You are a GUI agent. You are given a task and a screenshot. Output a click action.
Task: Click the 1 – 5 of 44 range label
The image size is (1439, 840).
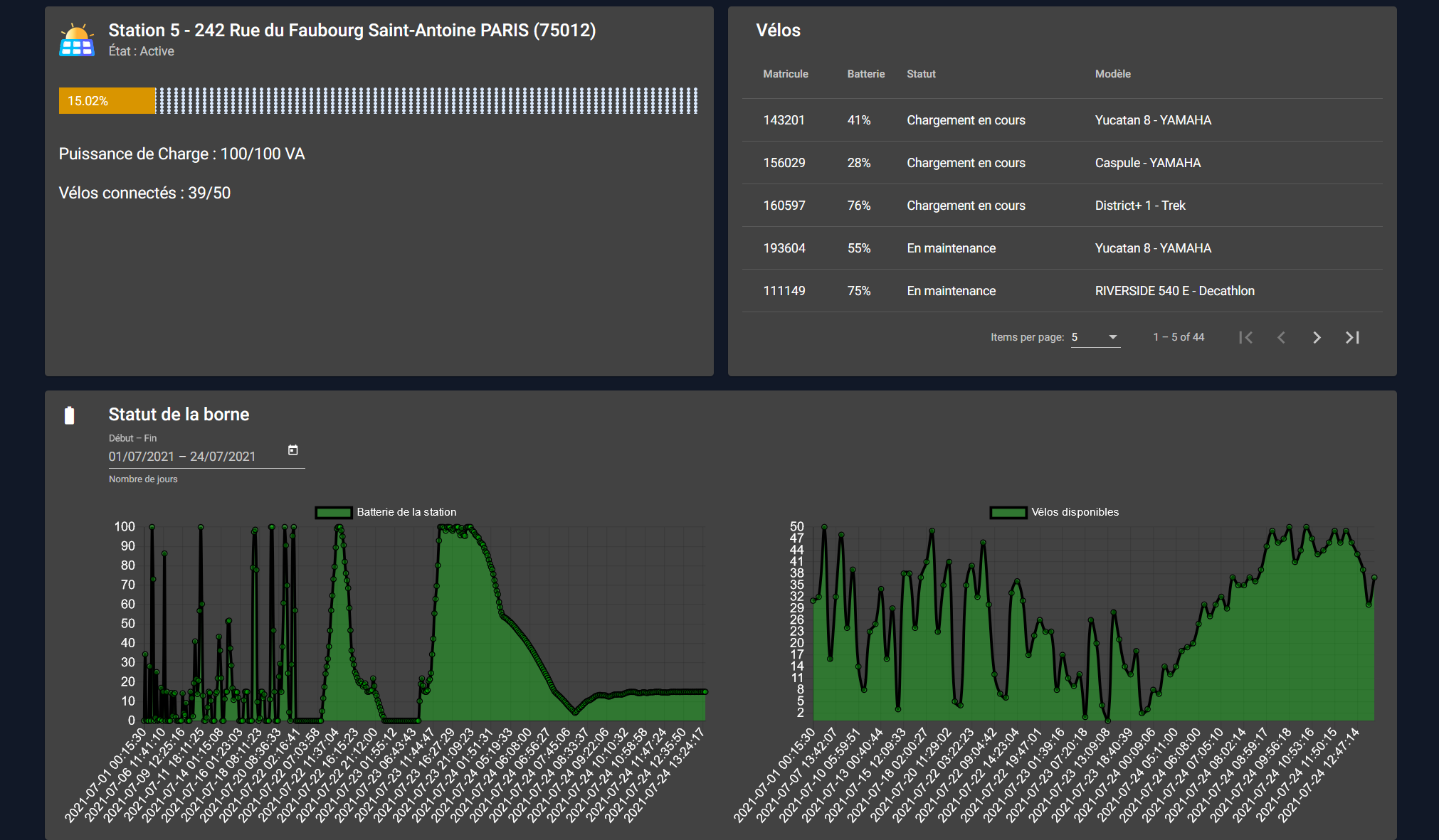coord(1179,337)
